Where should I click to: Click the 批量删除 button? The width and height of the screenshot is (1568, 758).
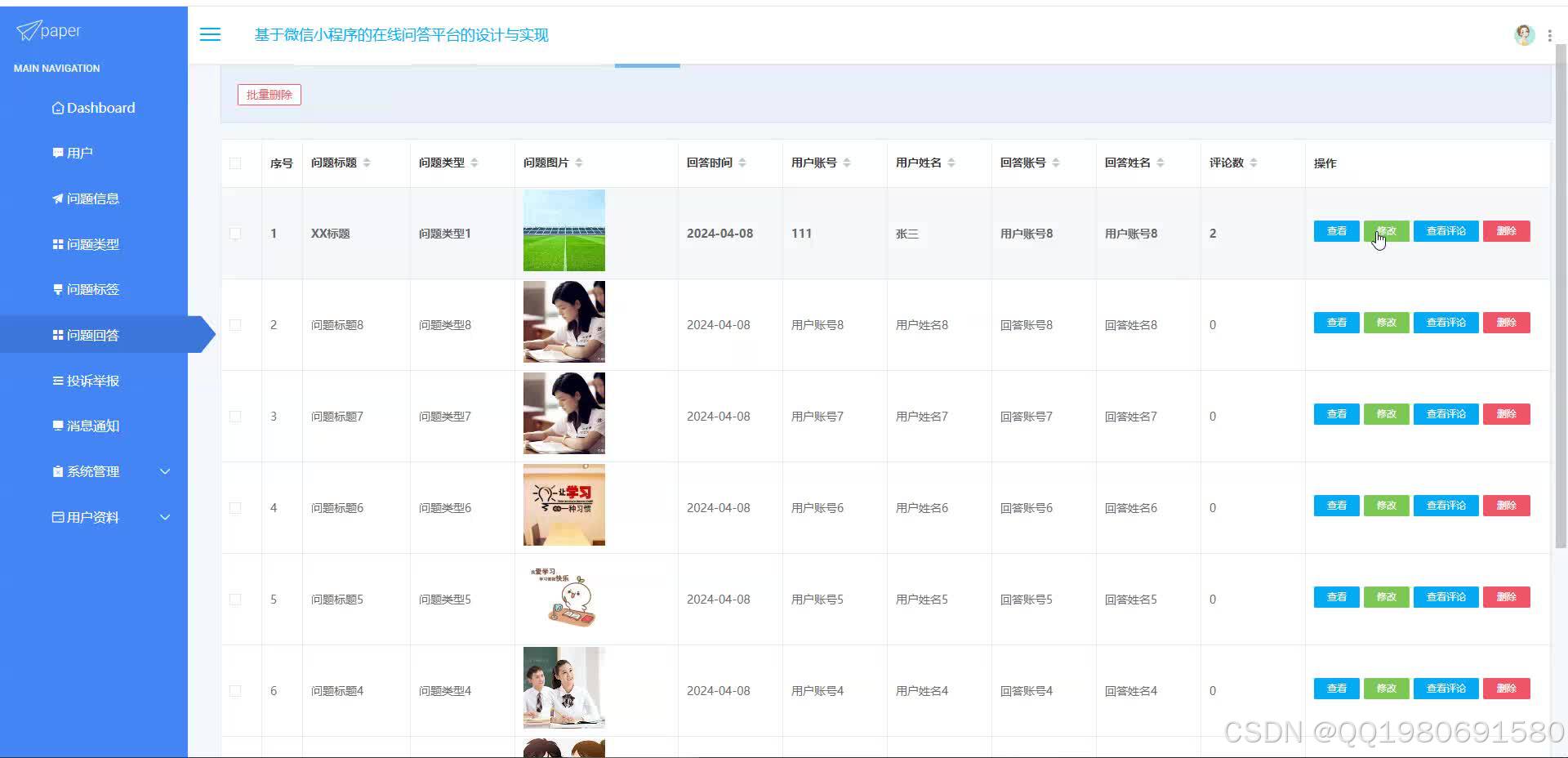[x=269, y=95]
